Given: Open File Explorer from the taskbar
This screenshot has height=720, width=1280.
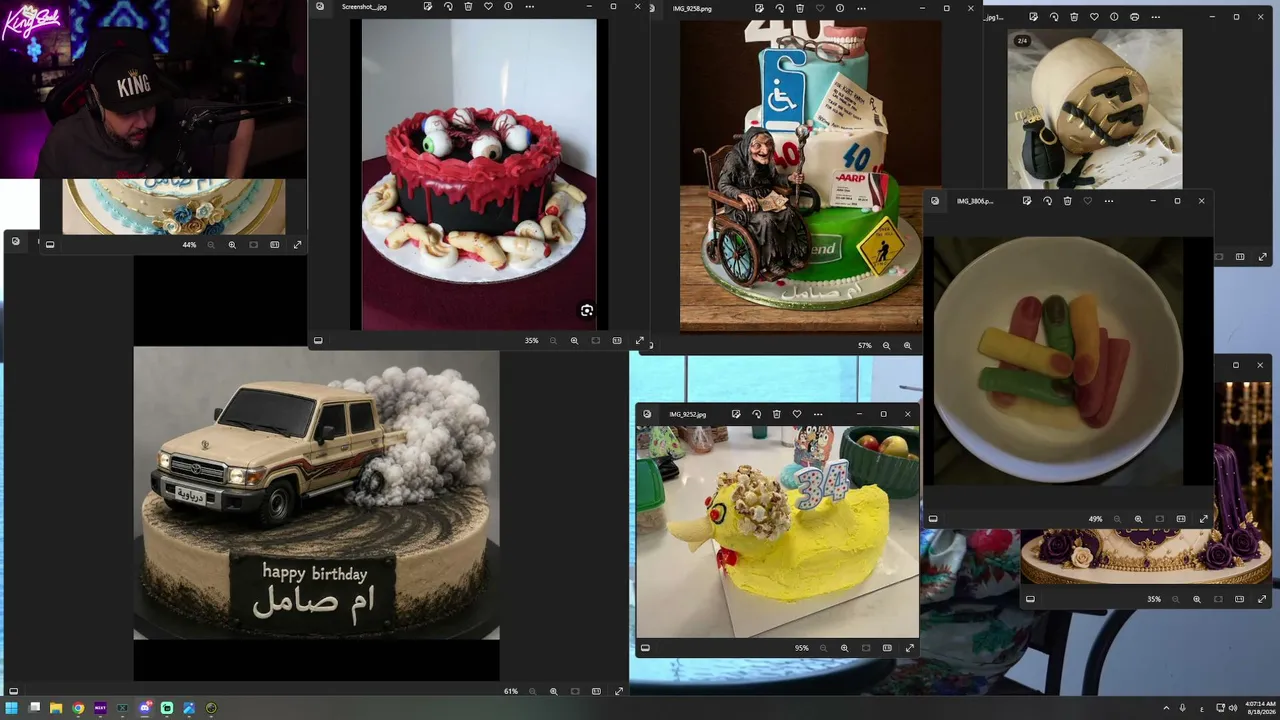Looking at the screenshot, I should [56, 708].
